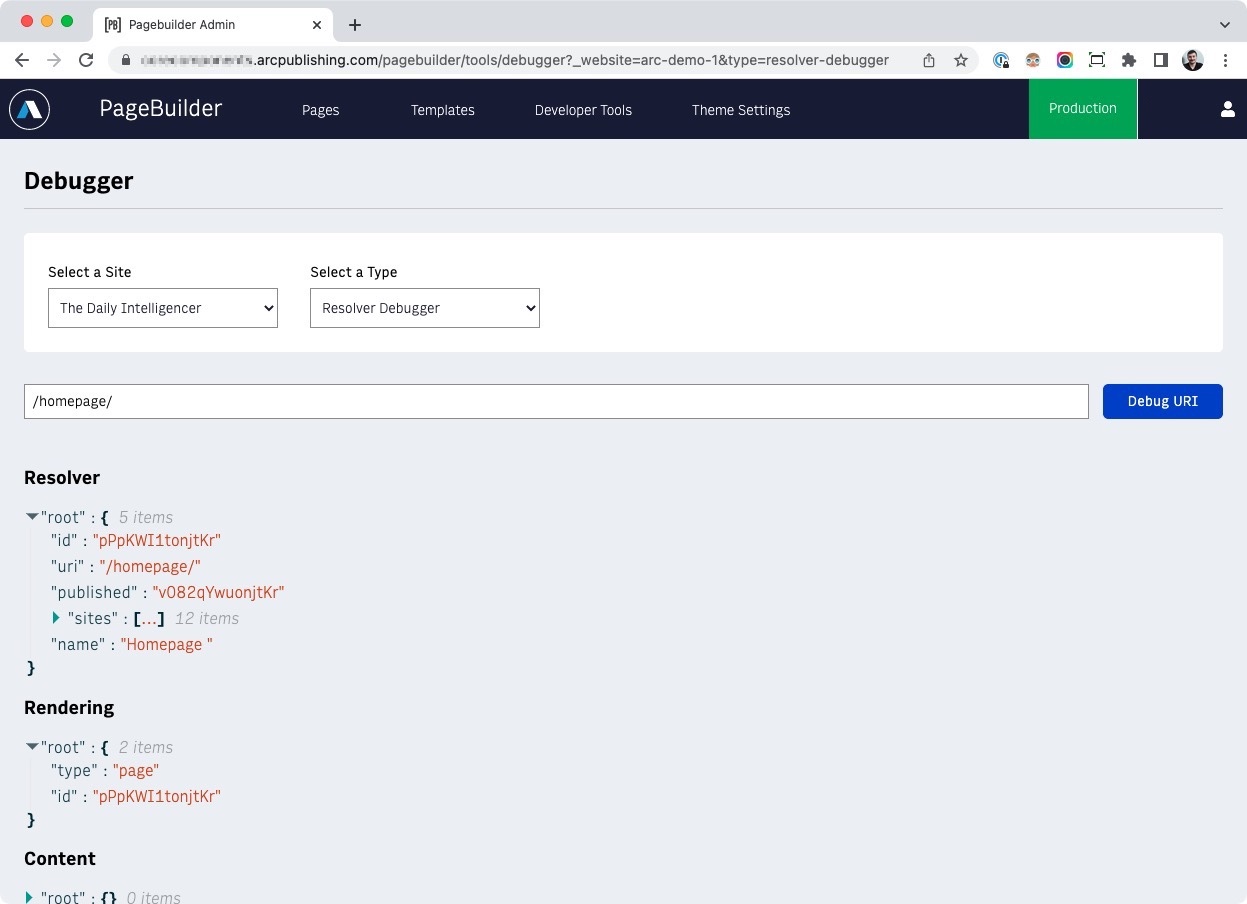Open the Select a Site dropdown
Screen dimensions: 1247x904
click(x=163, y=308)
